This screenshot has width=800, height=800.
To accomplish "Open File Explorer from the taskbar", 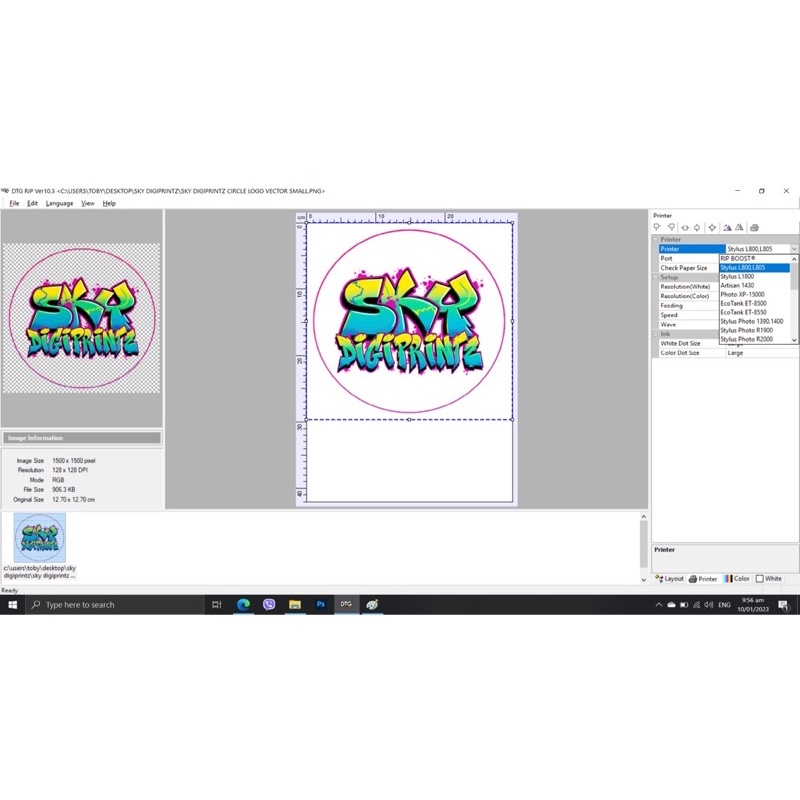I will 295,605.
